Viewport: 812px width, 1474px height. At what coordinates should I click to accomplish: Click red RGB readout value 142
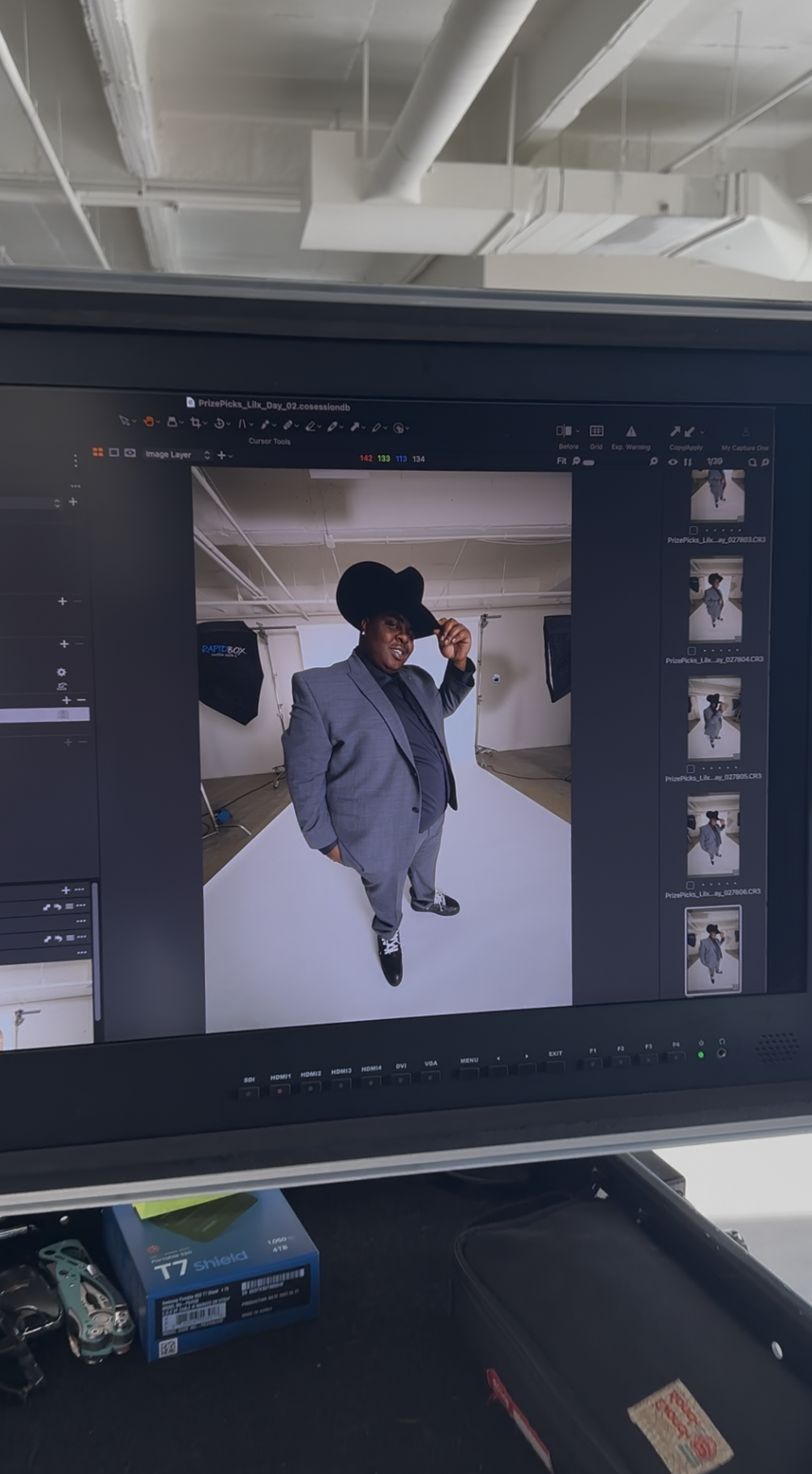366,459
